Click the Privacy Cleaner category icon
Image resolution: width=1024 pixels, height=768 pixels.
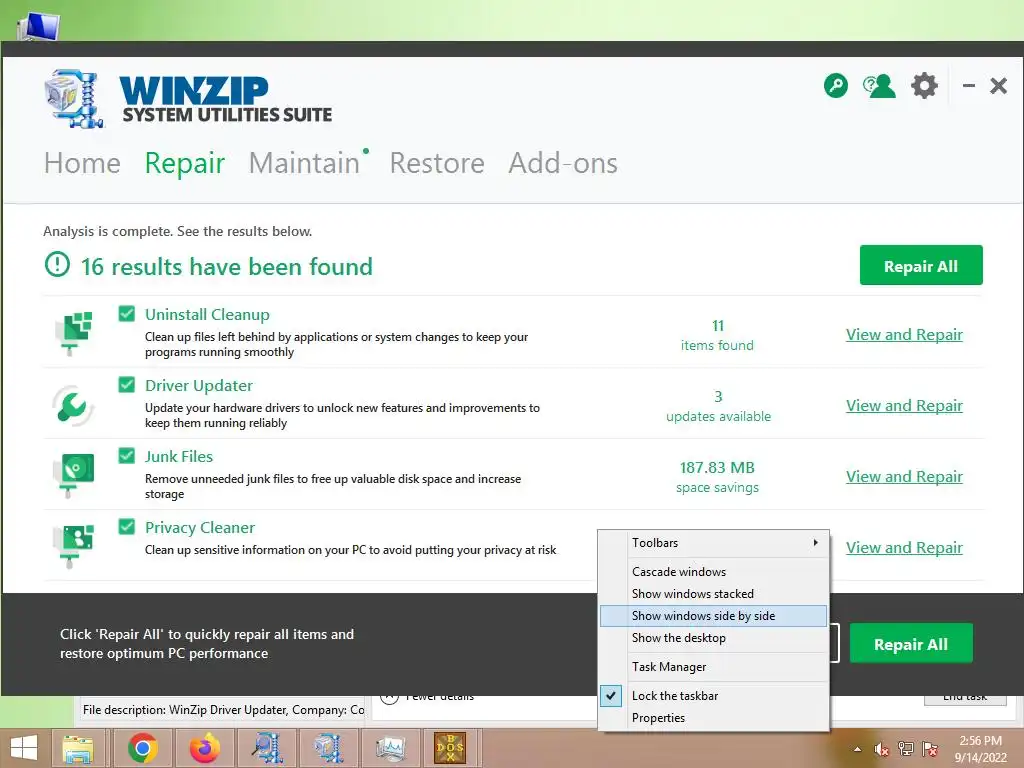coord(74,545)
